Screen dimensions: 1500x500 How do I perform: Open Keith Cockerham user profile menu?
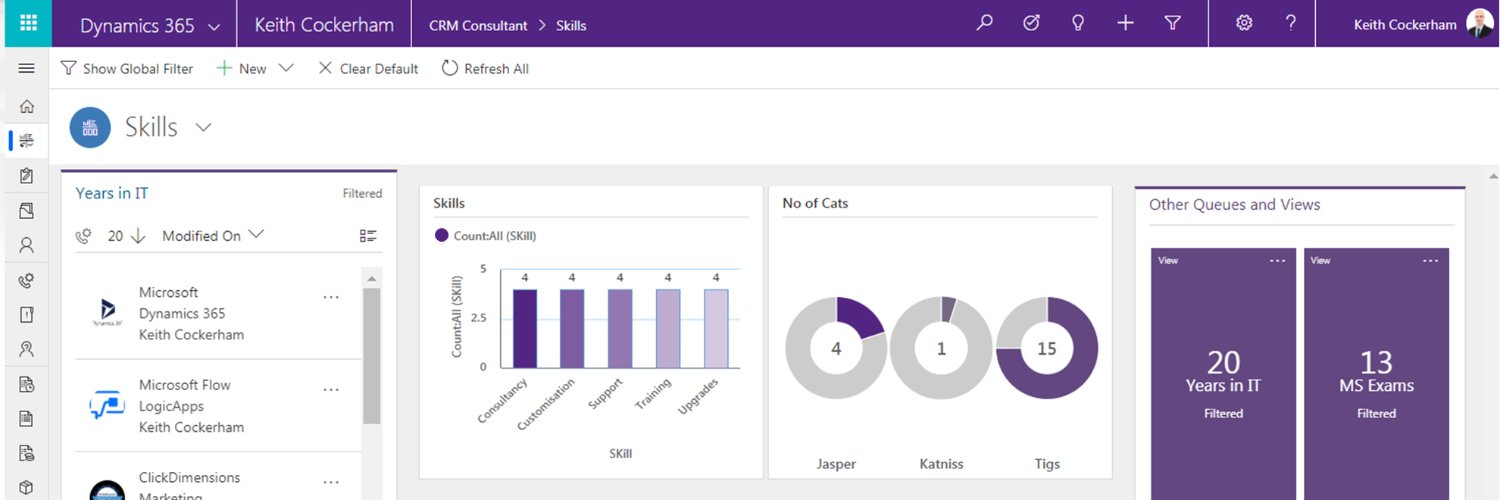[x=1422, y=24]
